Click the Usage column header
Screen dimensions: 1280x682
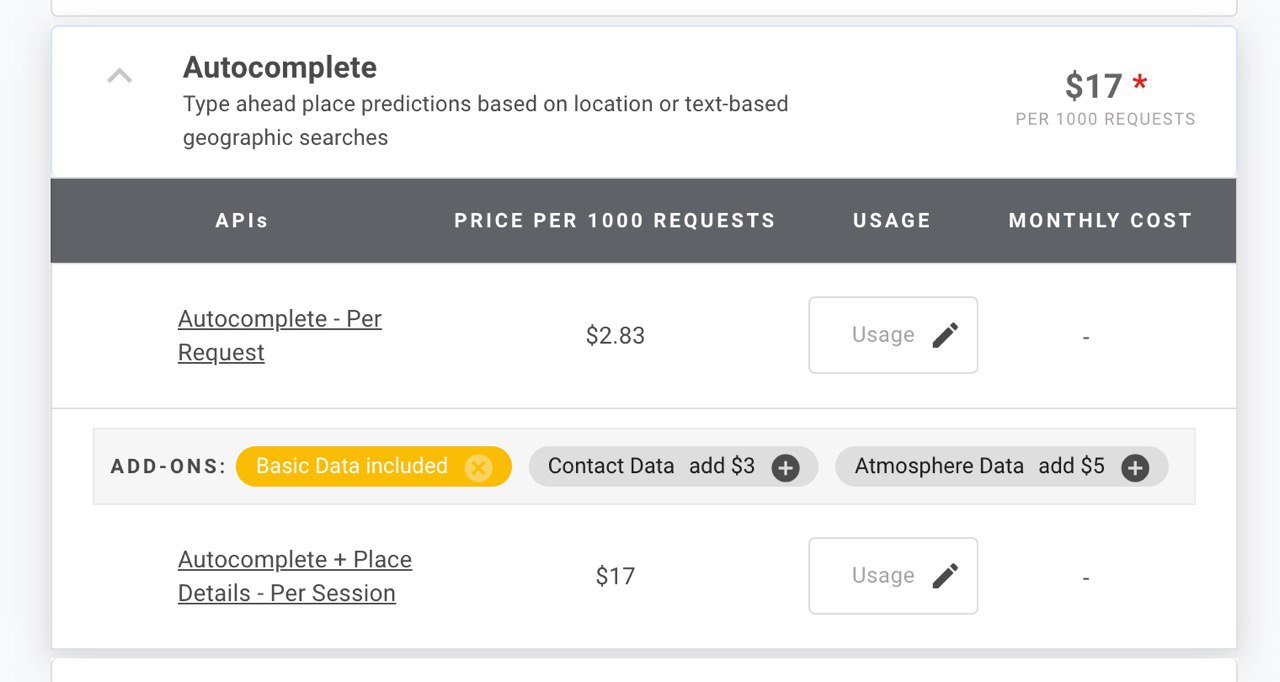(x=892, y=221)
